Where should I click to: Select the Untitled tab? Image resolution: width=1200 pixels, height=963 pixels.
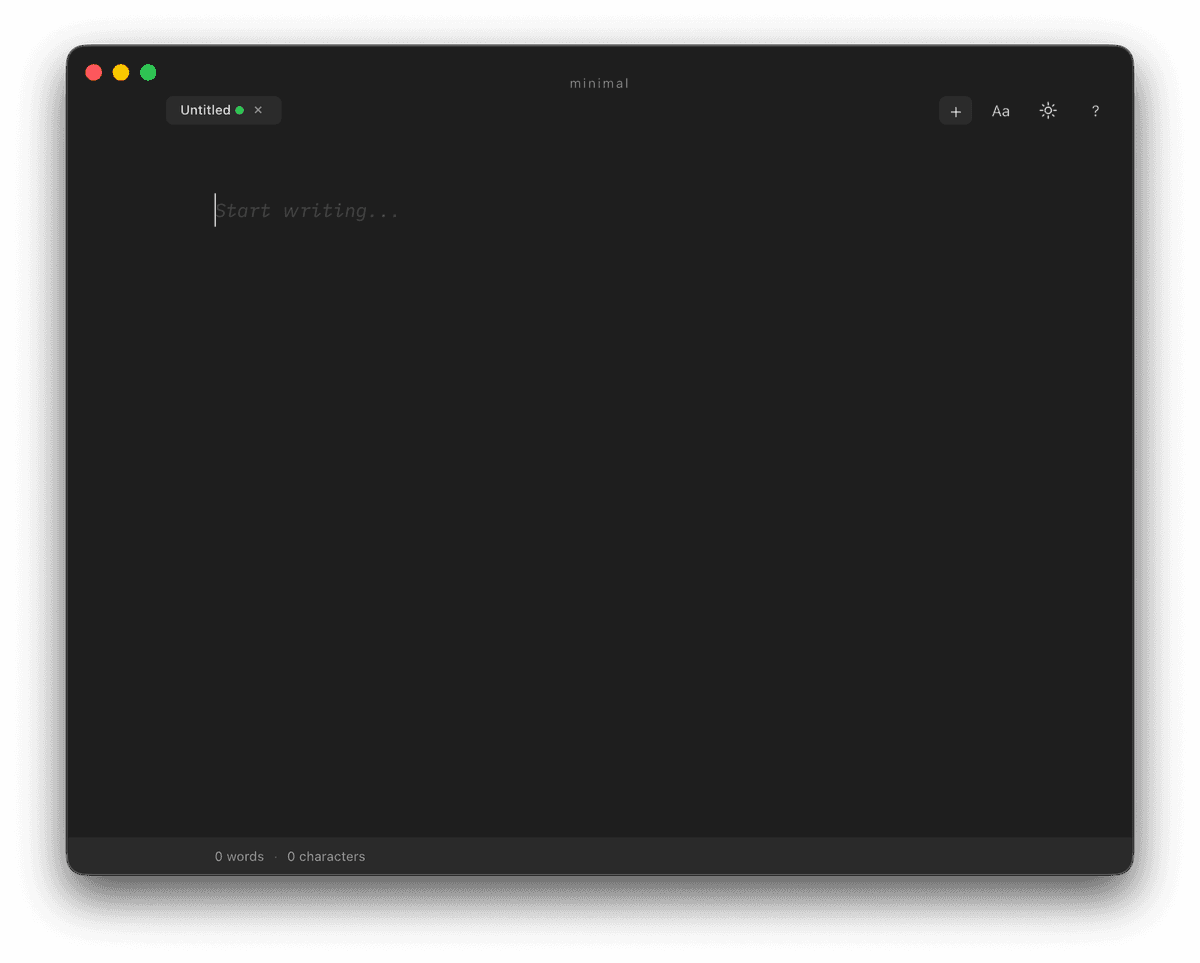(x=206, y=110)
